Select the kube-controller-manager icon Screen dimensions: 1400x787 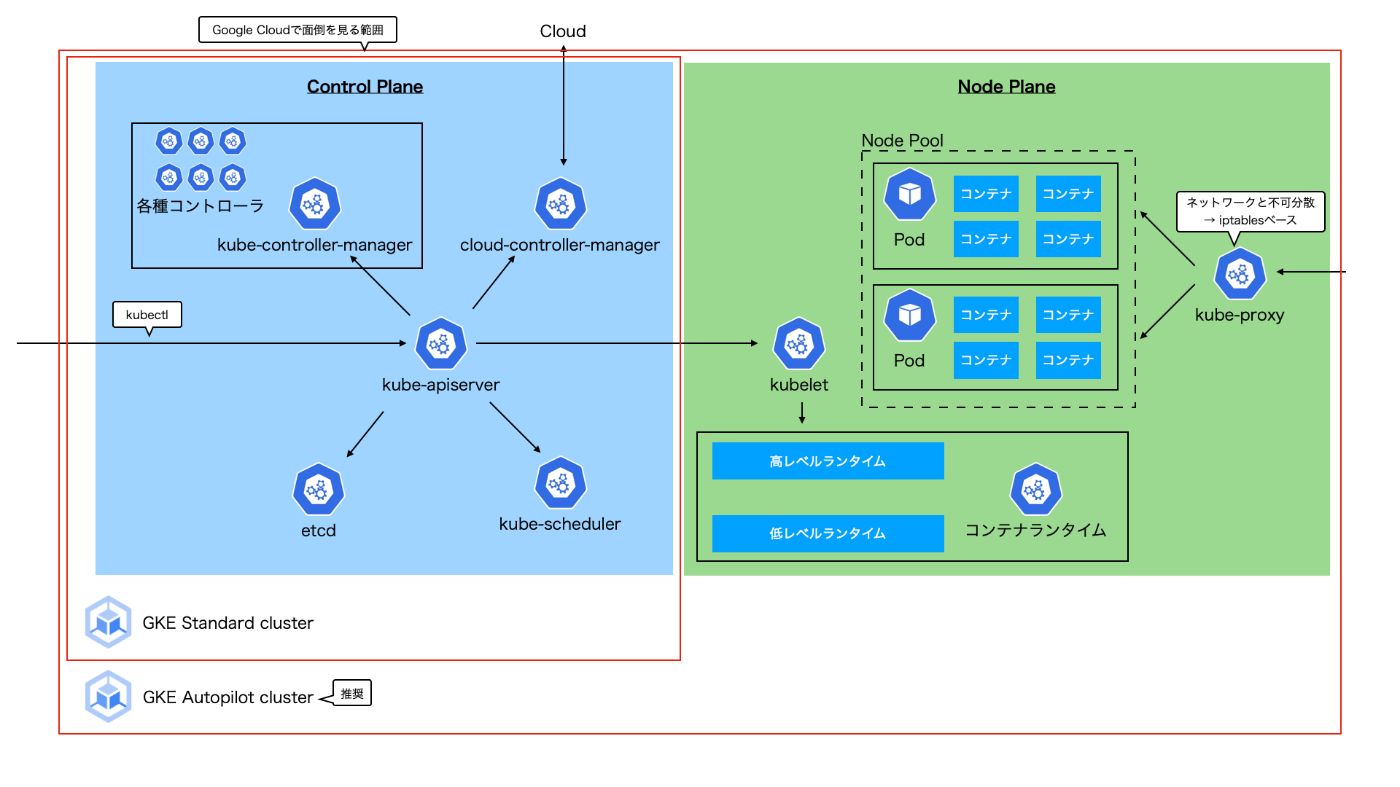(x=315, y=205)
